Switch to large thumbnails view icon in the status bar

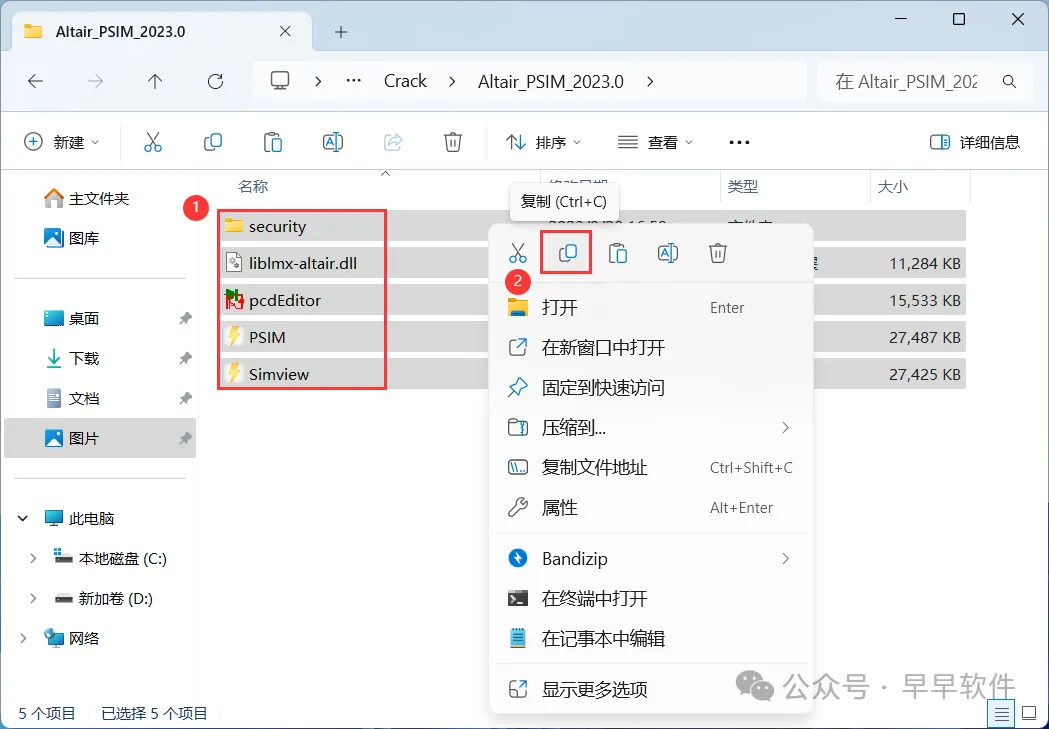tap(1028, 714)
